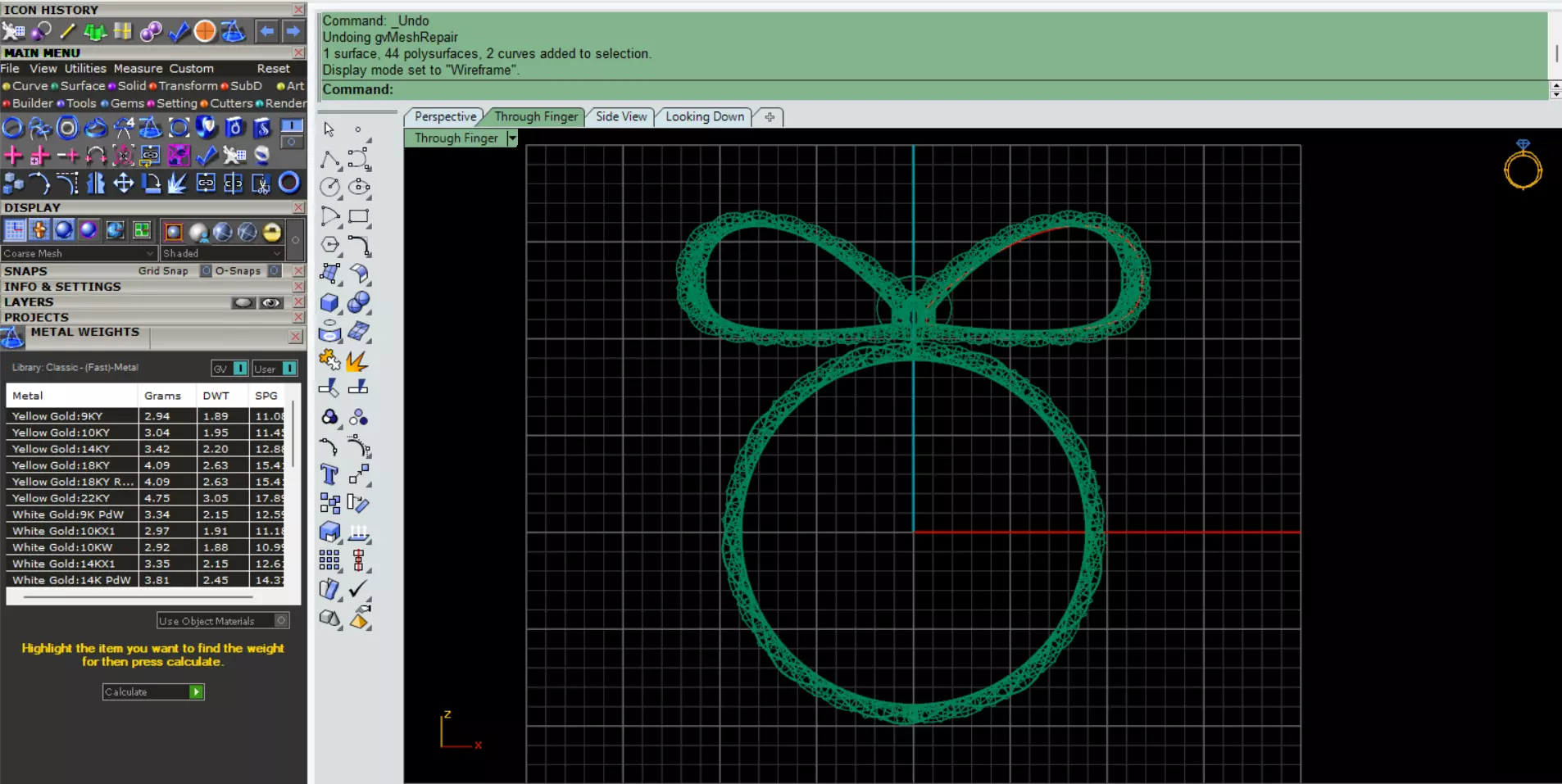Click the Metal Weights scale icon in panel header

coord(12,337)
